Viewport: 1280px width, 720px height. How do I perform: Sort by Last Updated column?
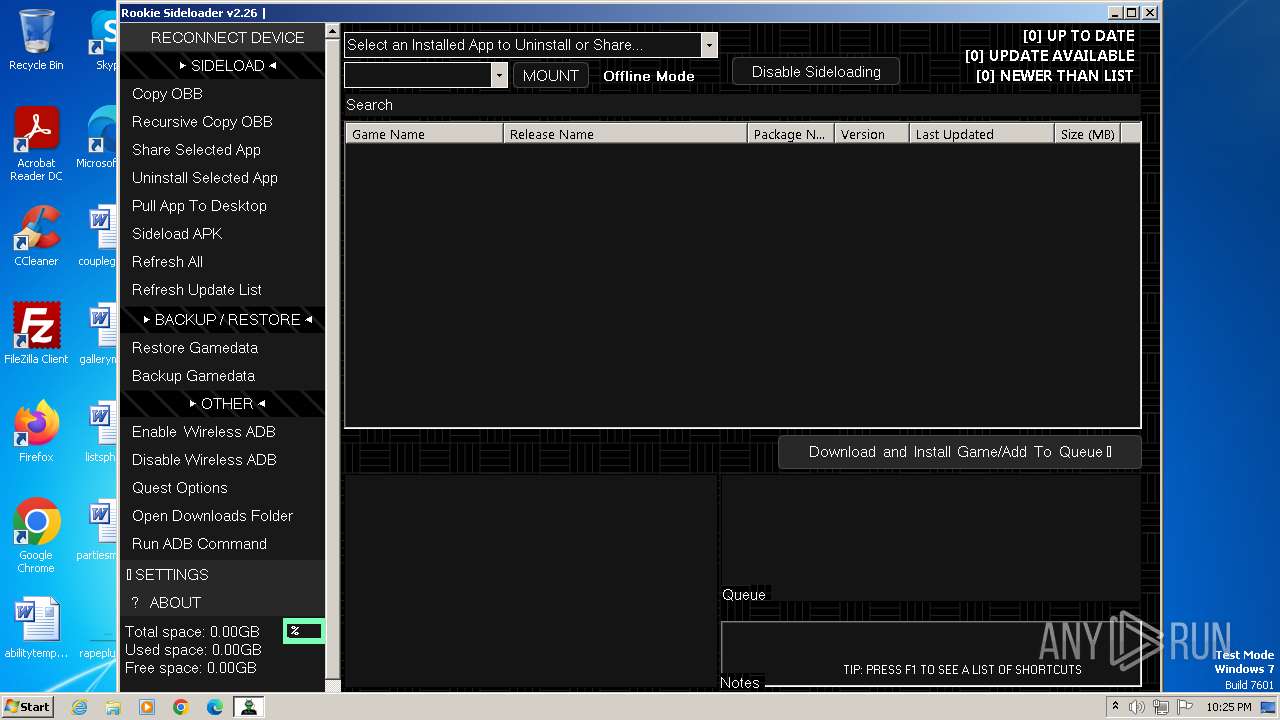(982, 134)
